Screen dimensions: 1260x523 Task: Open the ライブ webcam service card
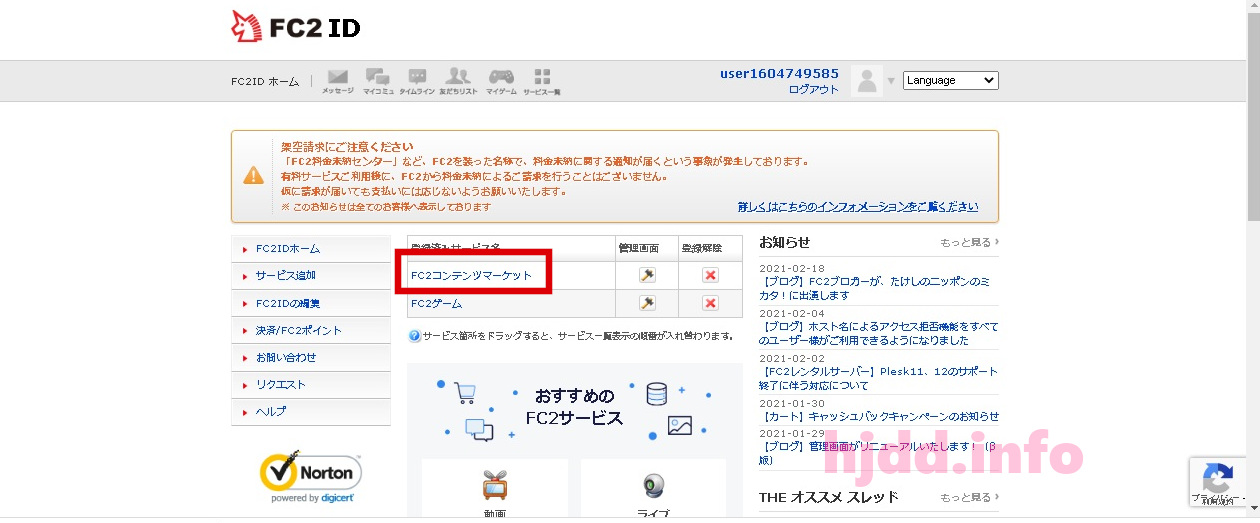[653, 490]
